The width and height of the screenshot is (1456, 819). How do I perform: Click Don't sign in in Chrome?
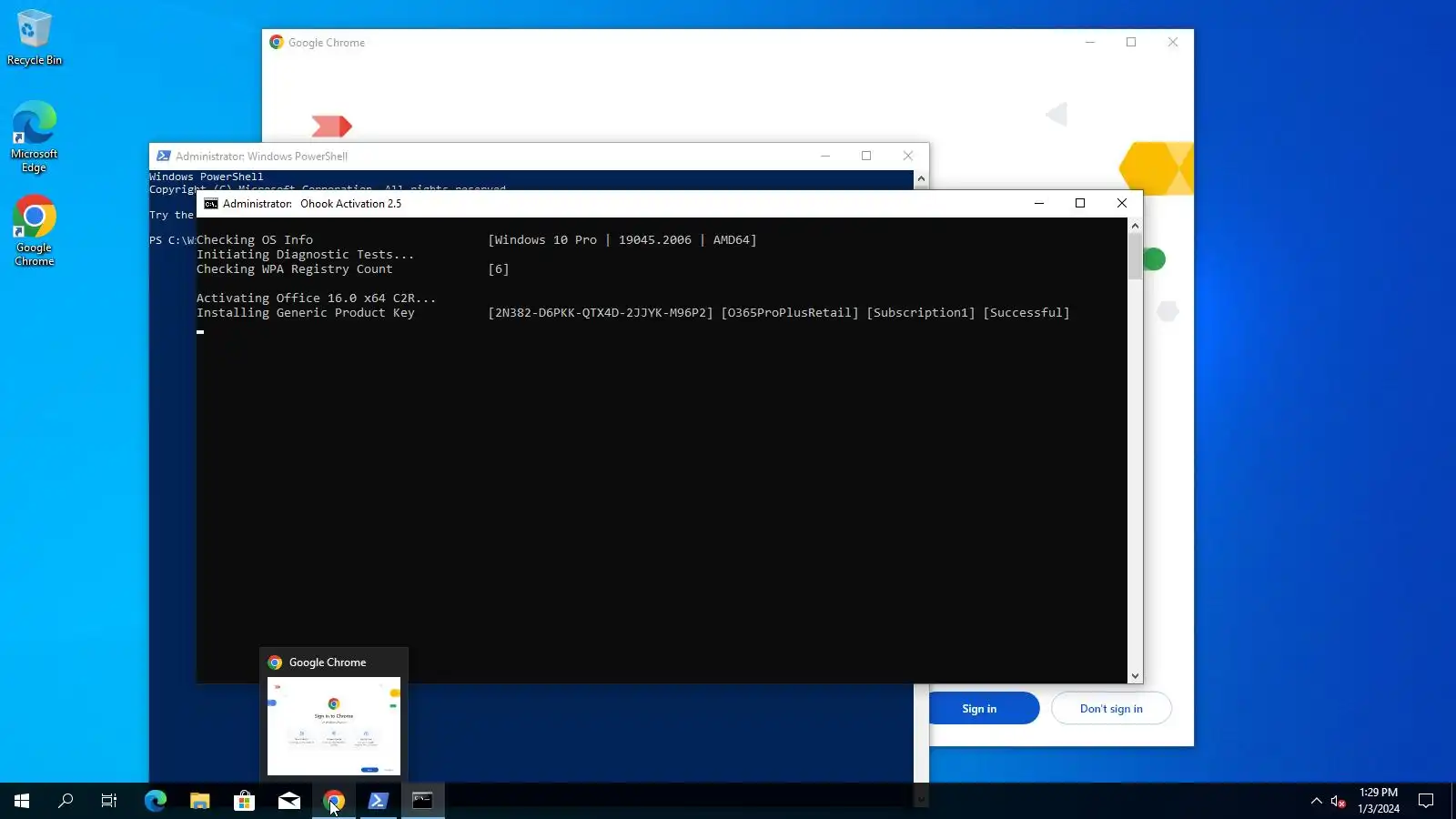click(x=1111, y=709)
